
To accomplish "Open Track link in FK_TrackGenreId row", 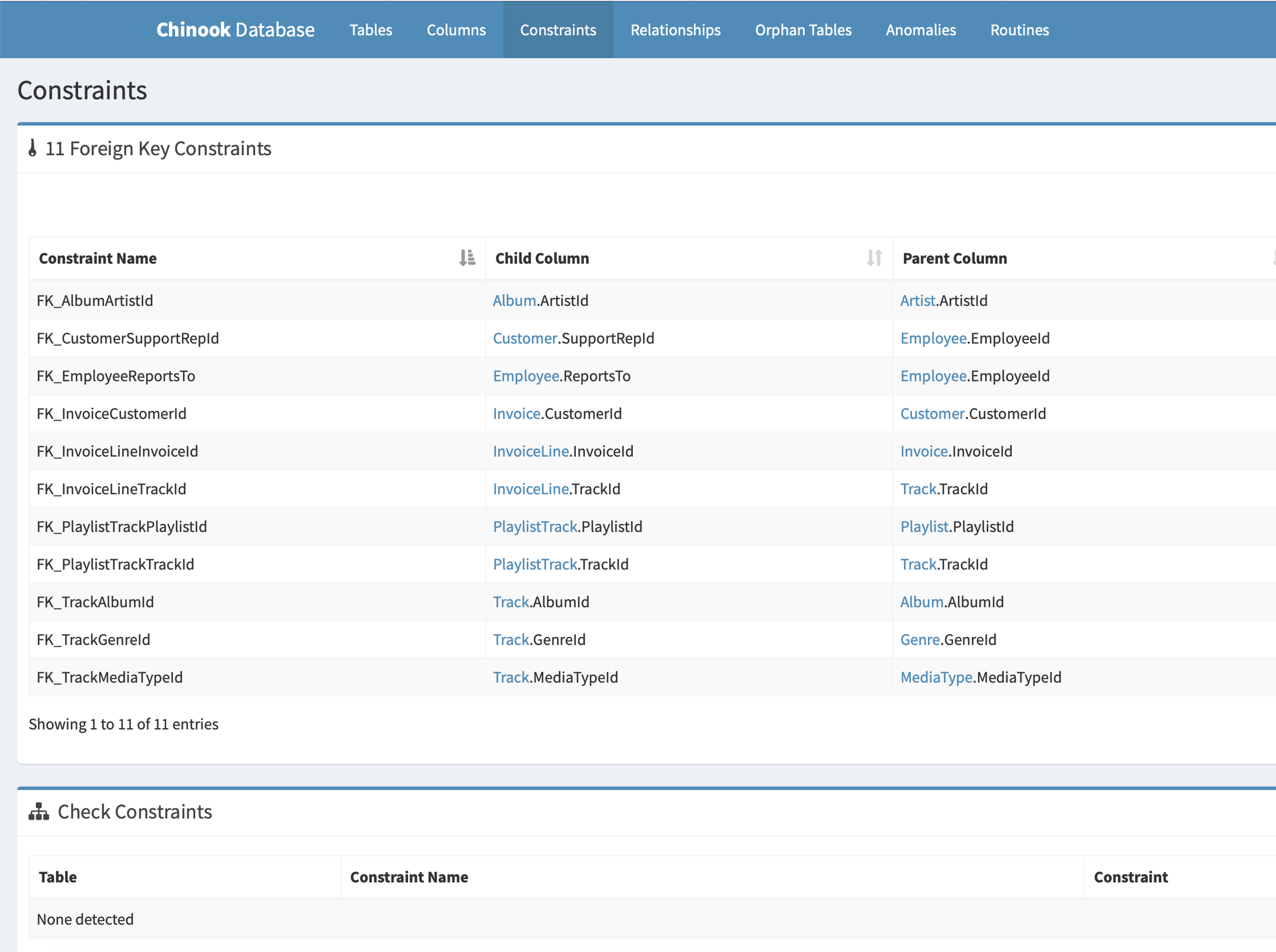I will (x=511, y=639).
